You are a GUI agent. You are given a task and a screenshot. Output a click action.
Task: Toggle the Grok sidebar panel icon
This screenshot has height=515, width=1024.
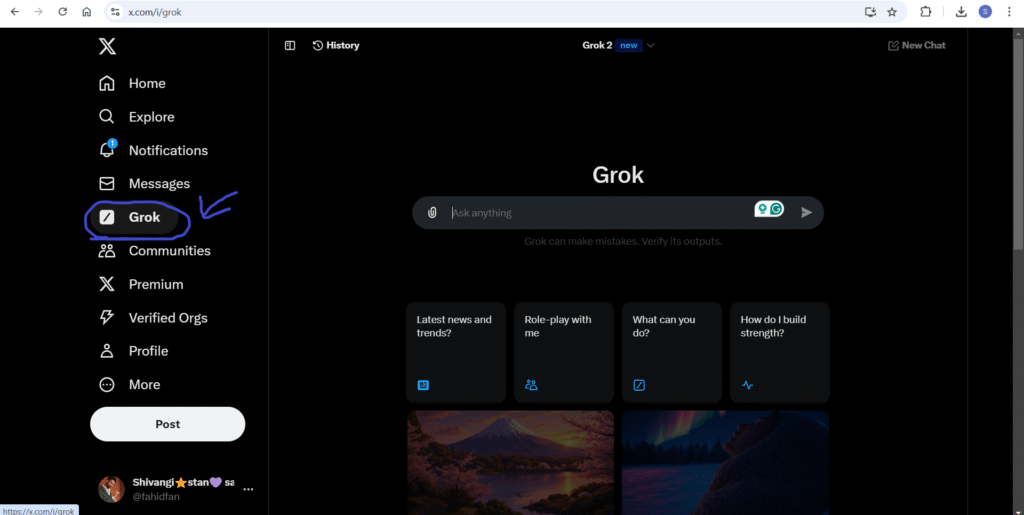click(290, 45)
